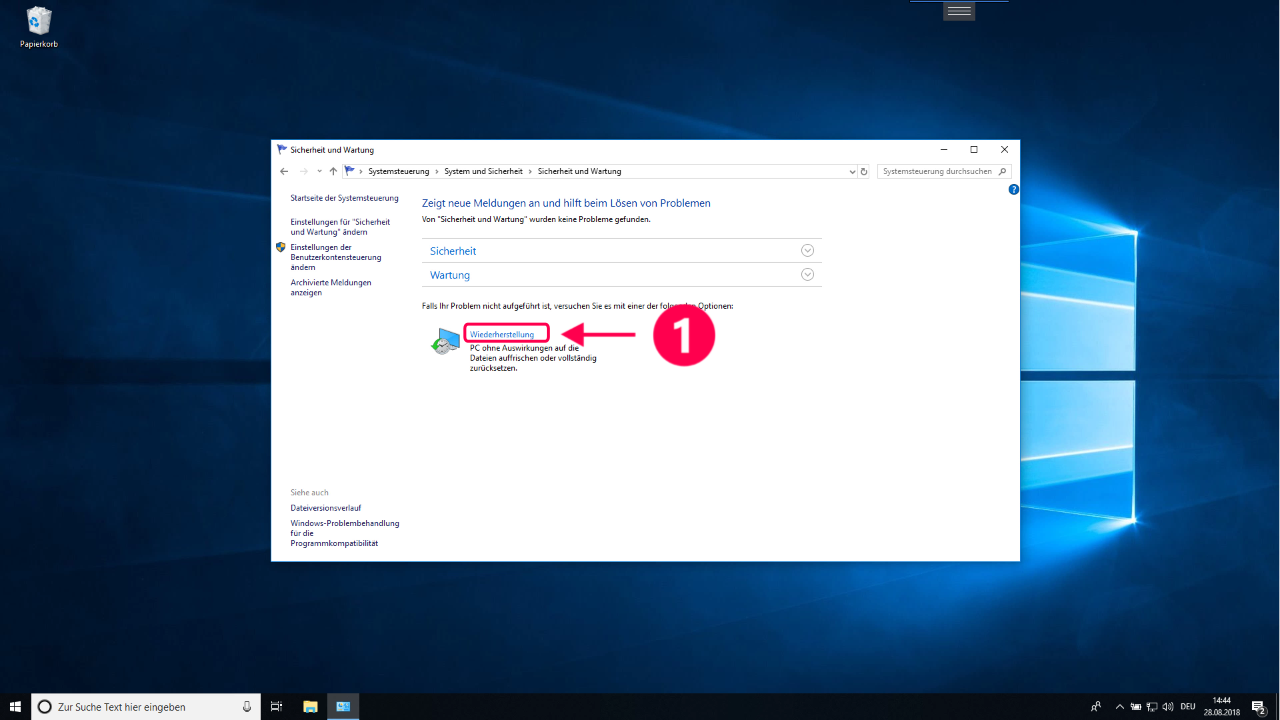
Task: Click the Cortana microphone icon
Action: 247,706
